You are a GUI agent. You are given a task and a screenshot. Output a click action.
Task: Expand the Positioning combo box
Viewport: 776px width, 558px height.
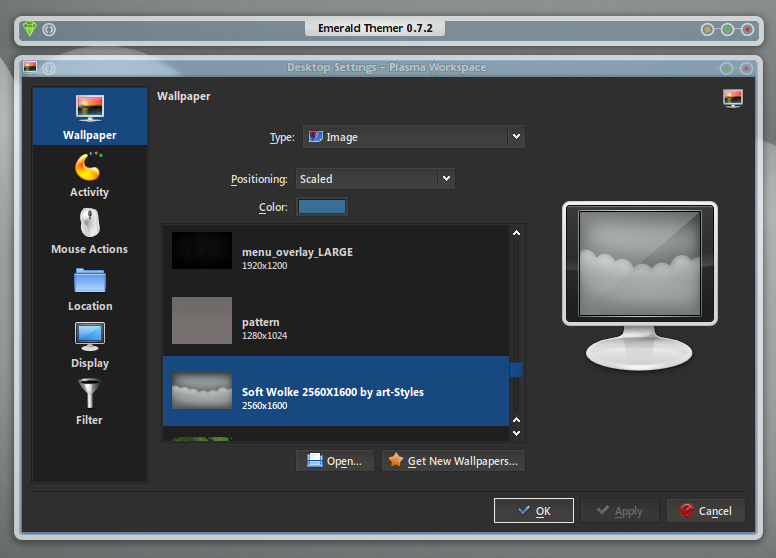pos(375,179)
